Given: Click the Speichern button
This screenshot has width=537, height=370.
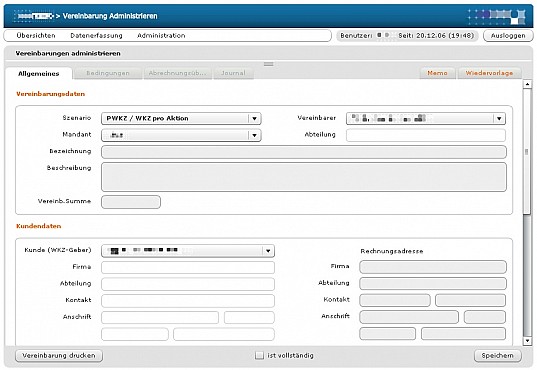Looking at the screenshot, I should 498,356.
